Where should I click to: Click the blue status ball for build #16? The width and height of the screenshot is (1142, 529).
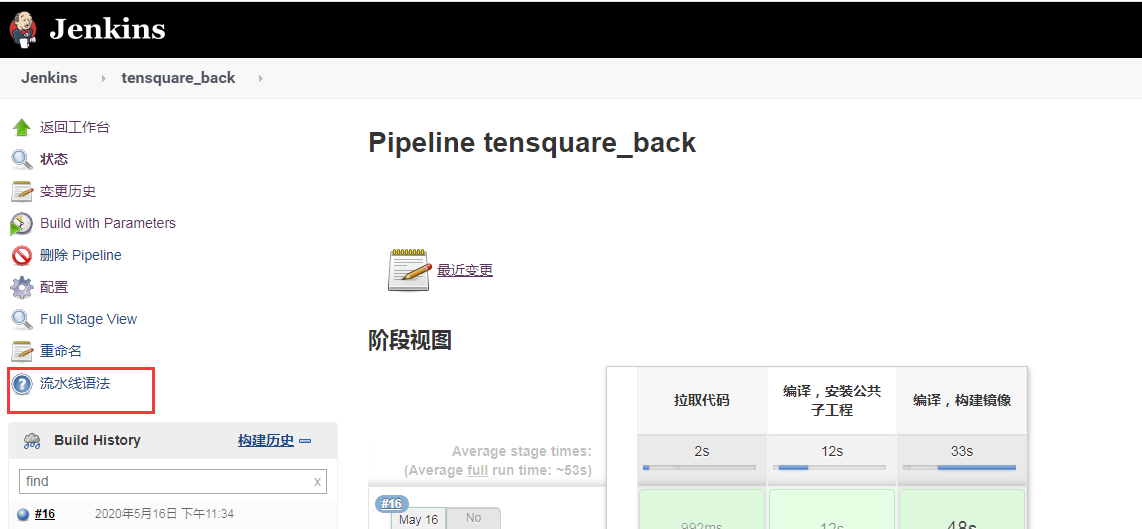click(x=23, y=514)
